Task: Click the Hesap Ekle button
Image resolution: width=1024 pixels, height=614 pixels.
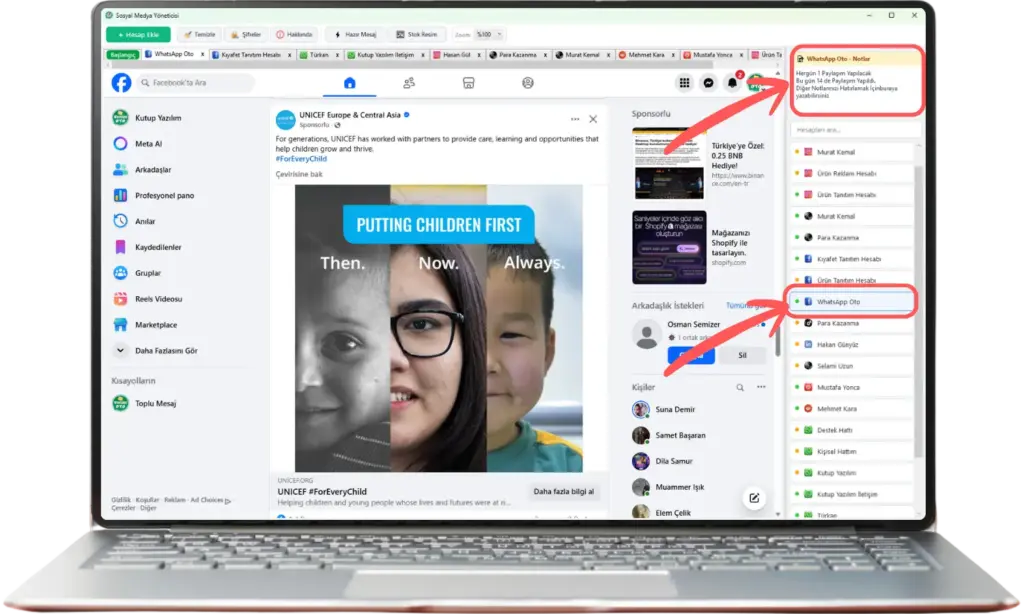Action: tap(138, 35)
